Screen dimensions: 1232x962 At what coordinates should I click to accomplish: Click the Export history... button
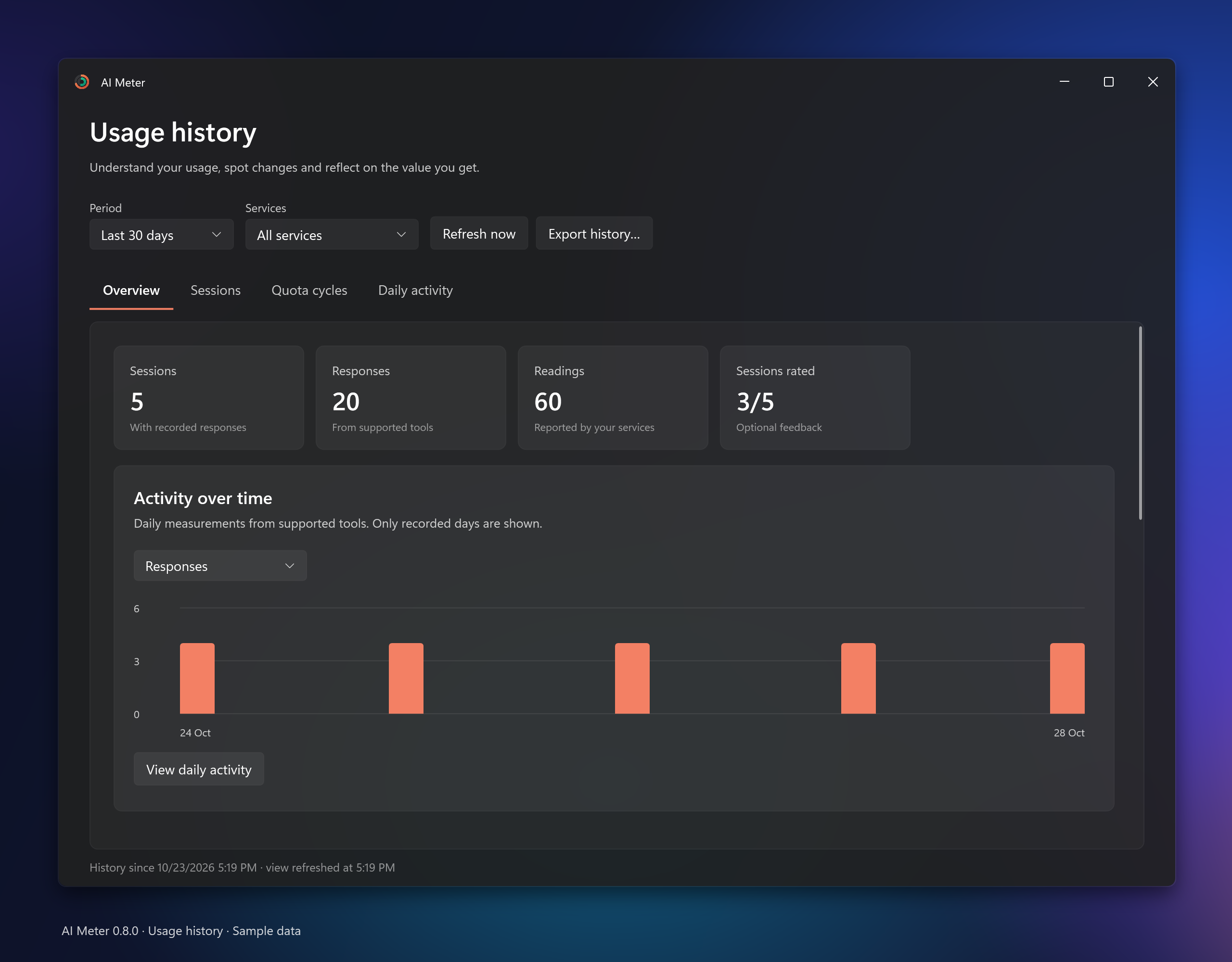click(594, 233)
